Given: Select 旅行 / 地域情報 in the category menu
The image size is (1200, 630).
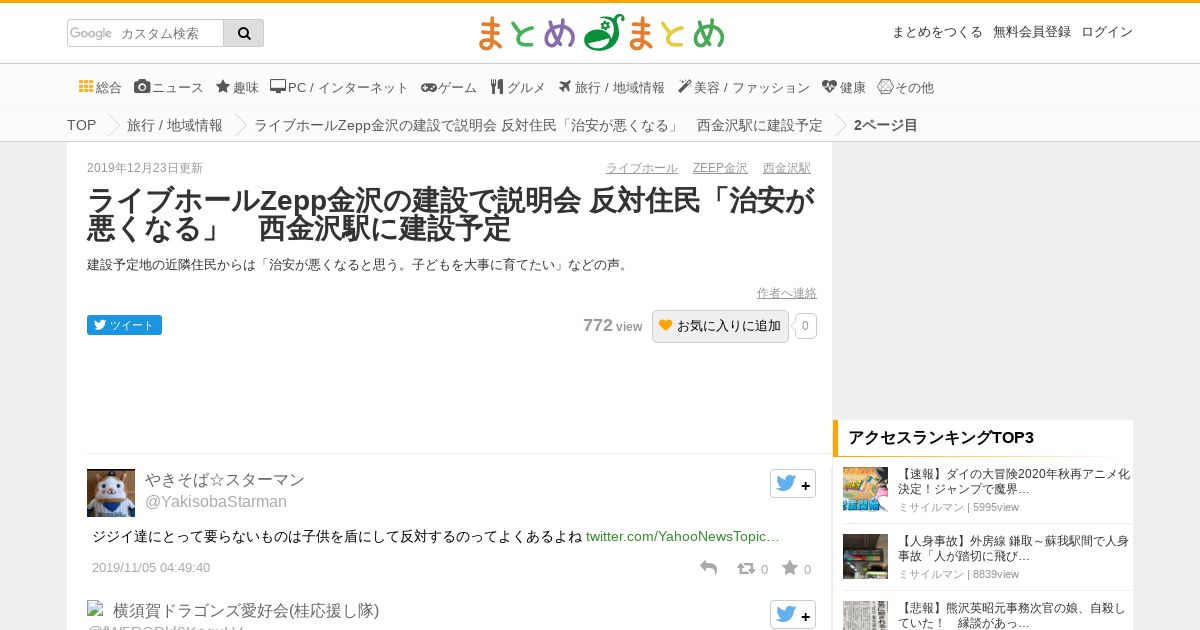Looking at the screenshot, I should [611, 87].
